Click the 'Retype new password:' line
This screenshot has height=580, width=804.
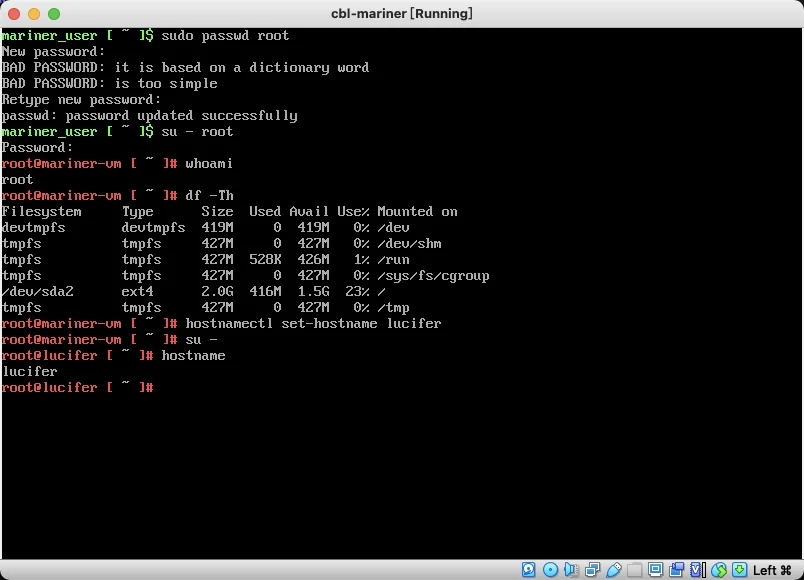[x=82, y=99]
